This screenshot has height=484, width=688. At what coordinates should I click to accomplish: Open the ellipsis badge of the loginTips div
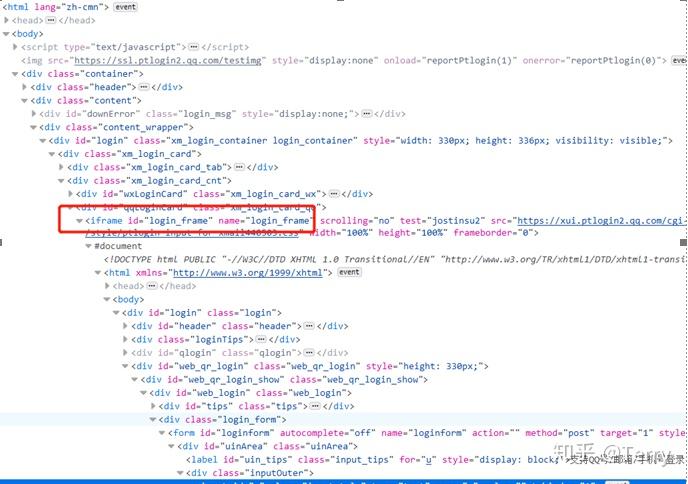[261, 340]
